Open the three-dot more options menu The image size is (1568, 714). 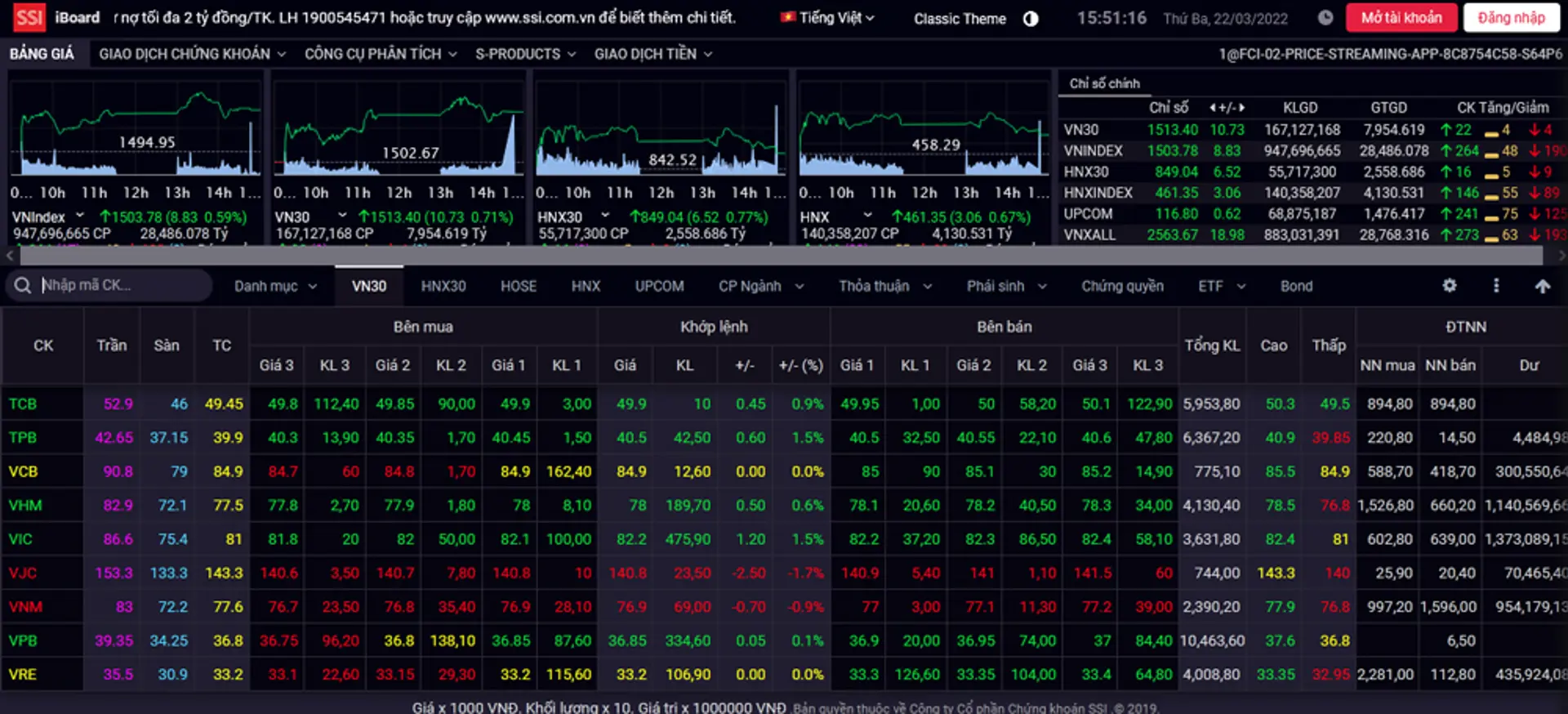(1496, 285)
